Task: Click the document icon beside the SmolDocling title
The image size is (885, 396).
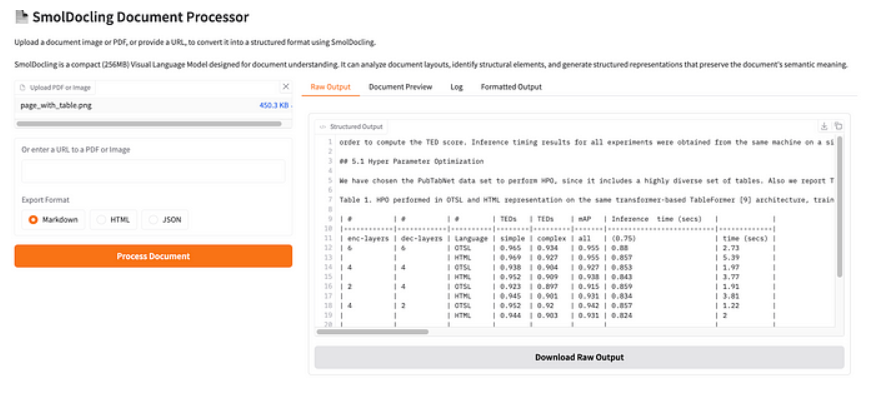Action: 21,17
